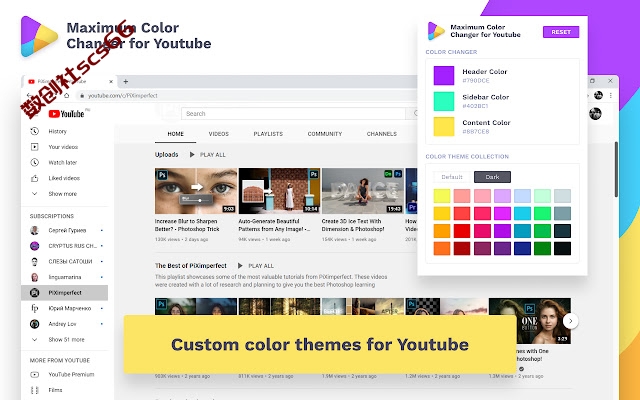
Task: Pick the teal Sidebar Color swatch
Action: pos(444,101)
